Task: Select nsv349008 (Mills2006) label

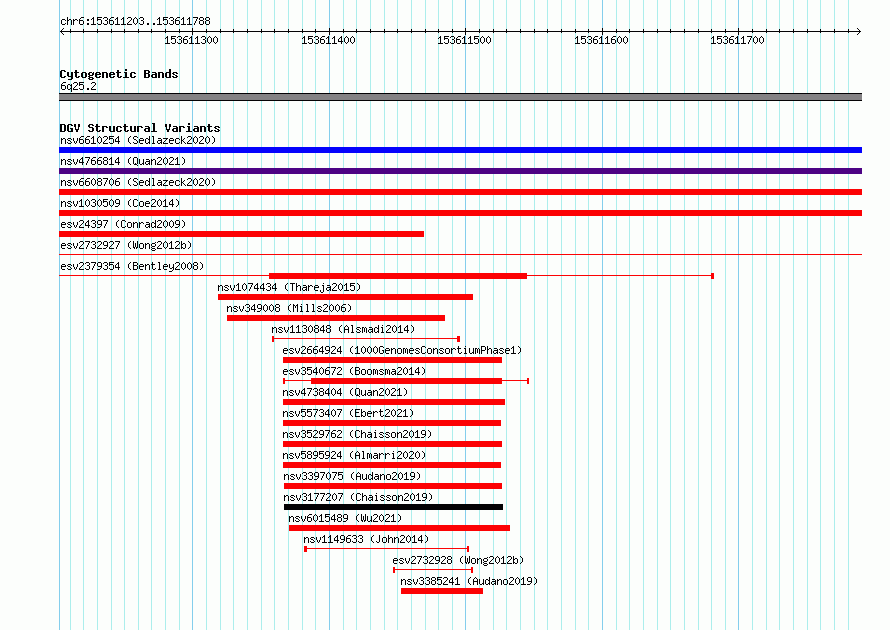Action: coord(289,308)
